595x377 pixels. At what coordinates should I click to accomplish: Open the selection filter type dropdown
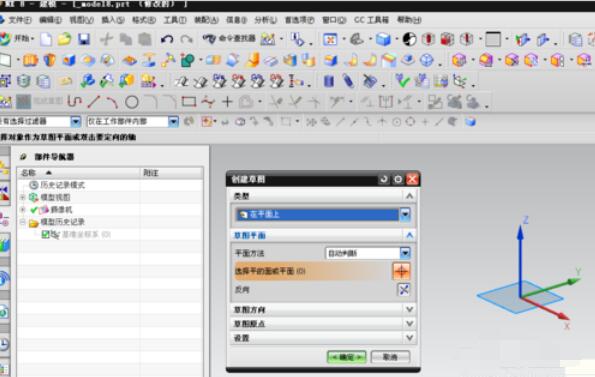[76, 121]
